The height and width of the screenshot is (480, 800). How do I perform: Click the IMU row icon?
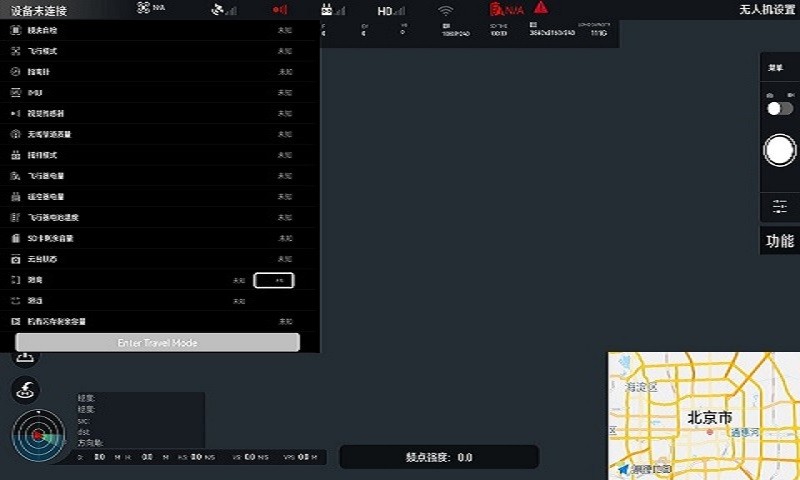pyautogui.click(x=16, y=93)
